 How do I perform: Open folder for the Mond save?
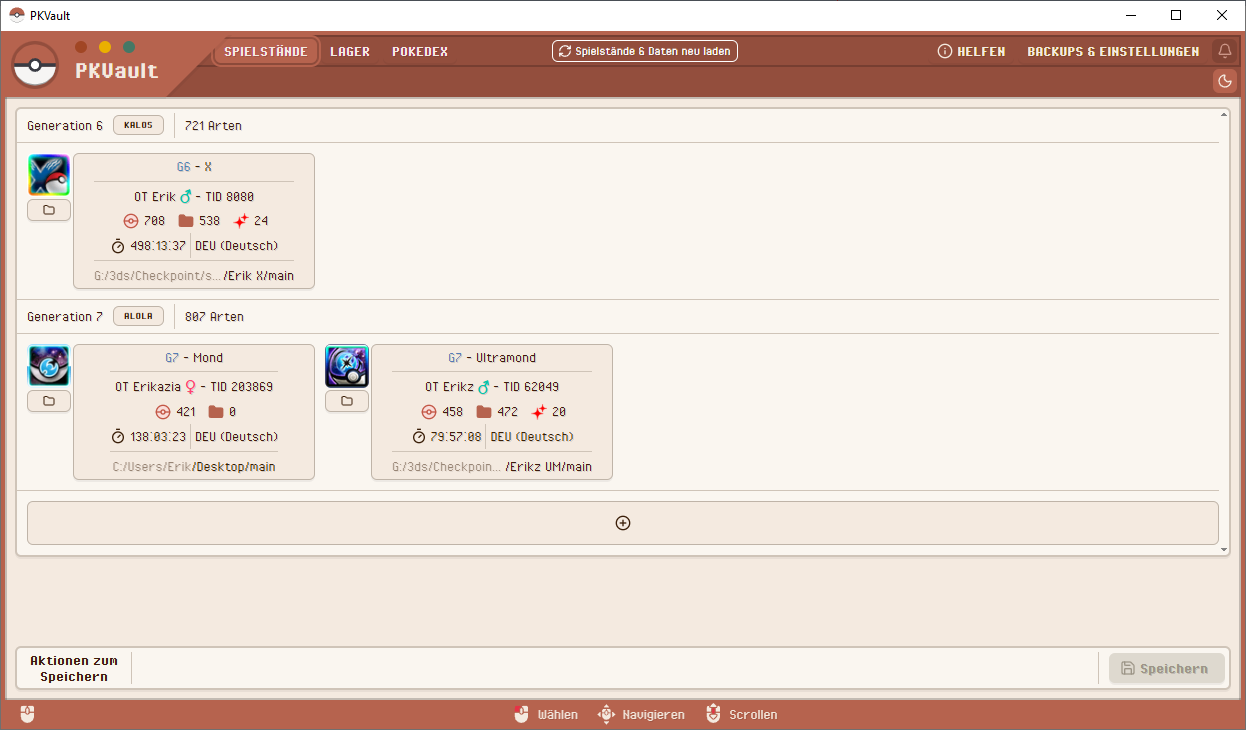click(49, 401)
